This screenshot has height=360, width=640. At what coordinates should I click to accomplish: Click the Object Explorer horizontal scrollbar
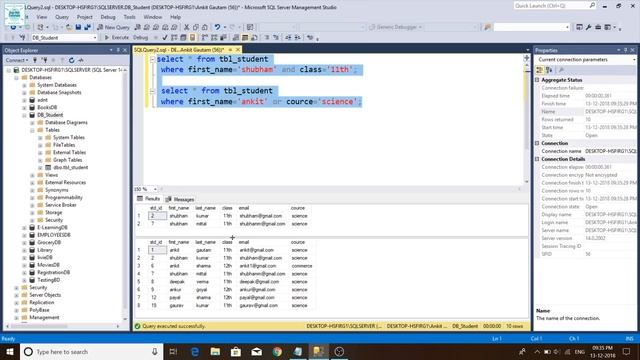(63, 326)
